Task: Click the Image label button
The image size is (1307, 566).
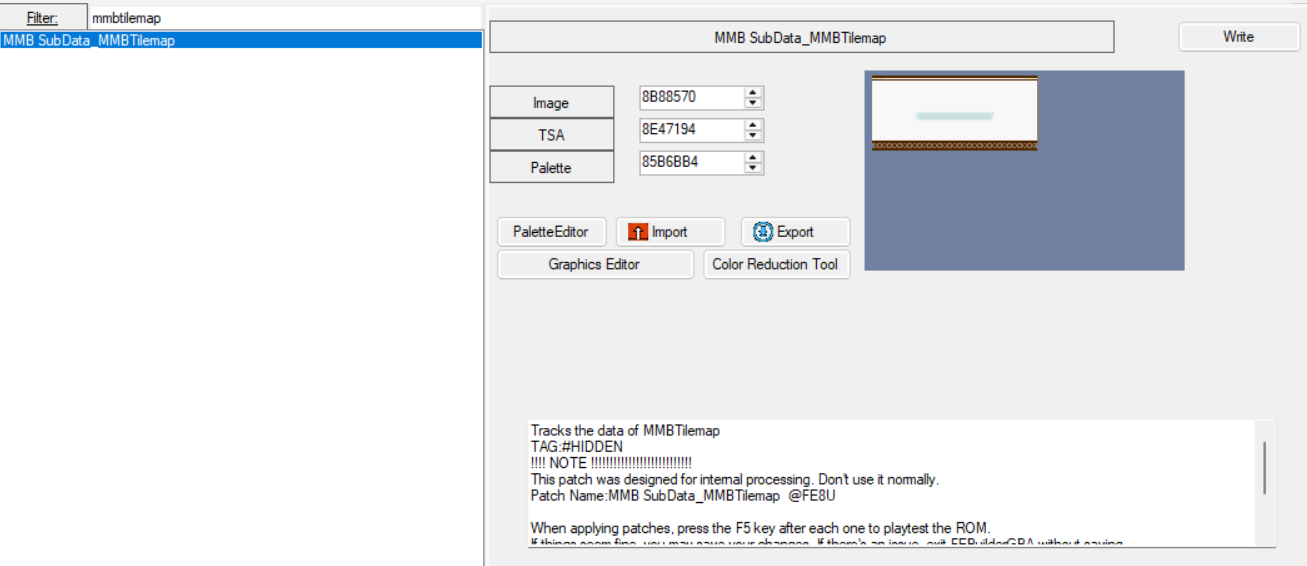Action: [x=551, y=103]
